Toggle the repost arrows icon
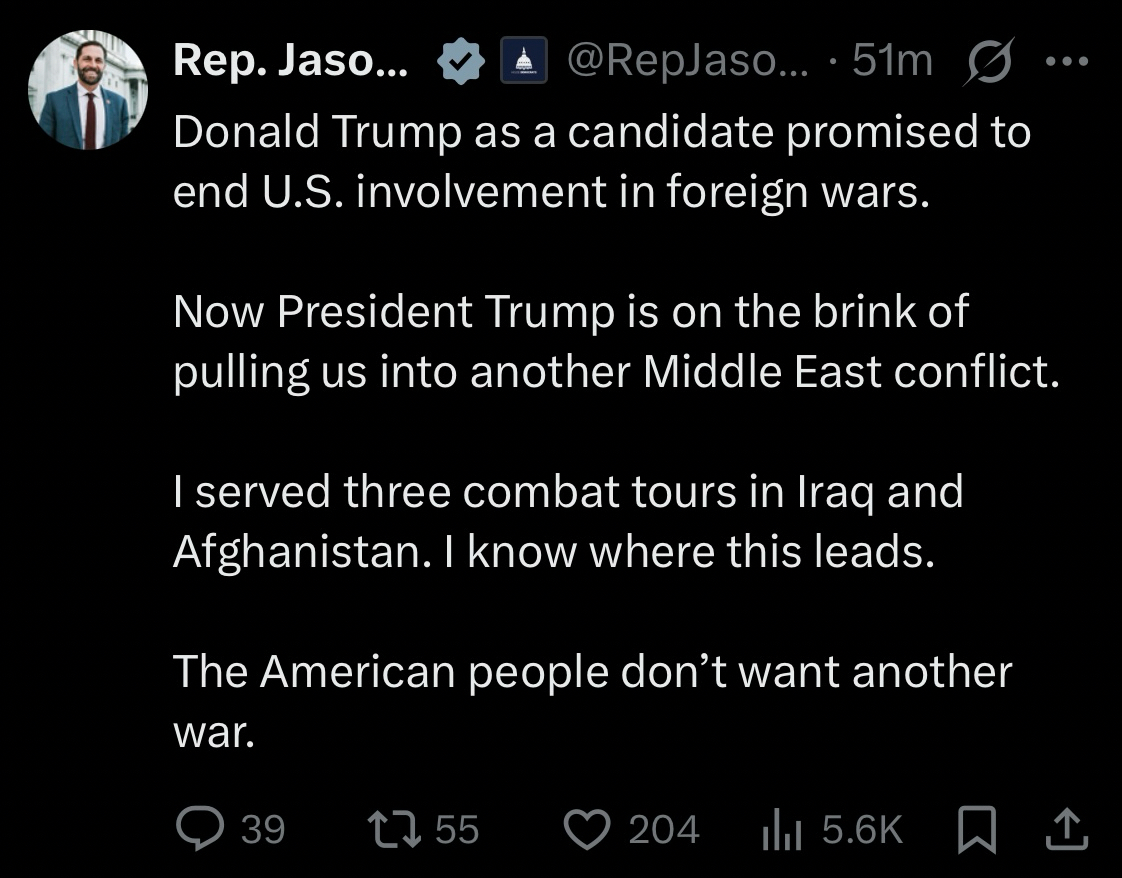This screenshot has height=878, width=1122. click(388, 828)
